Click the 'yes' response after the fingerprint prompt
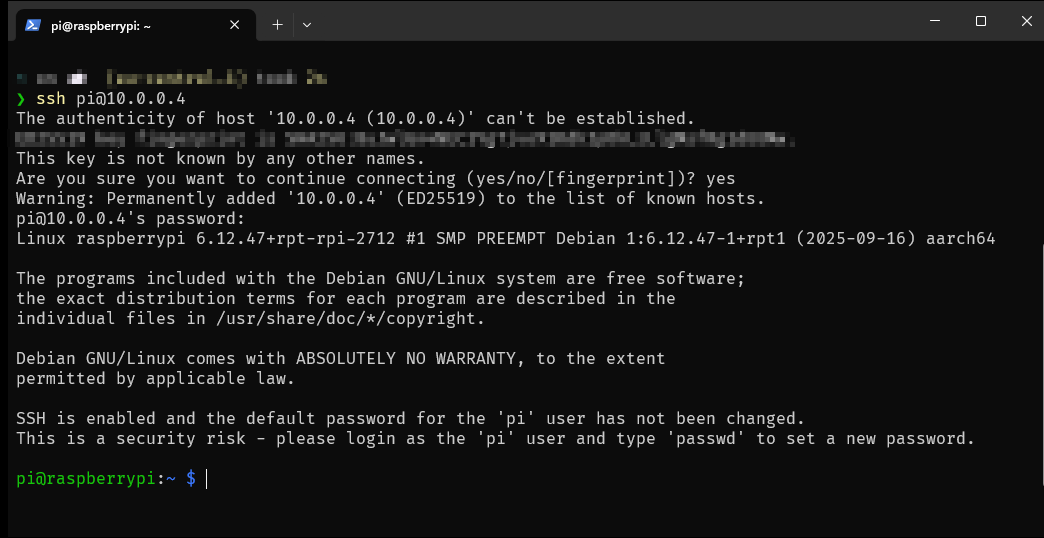1044x538 pixels. coord(720,179)
